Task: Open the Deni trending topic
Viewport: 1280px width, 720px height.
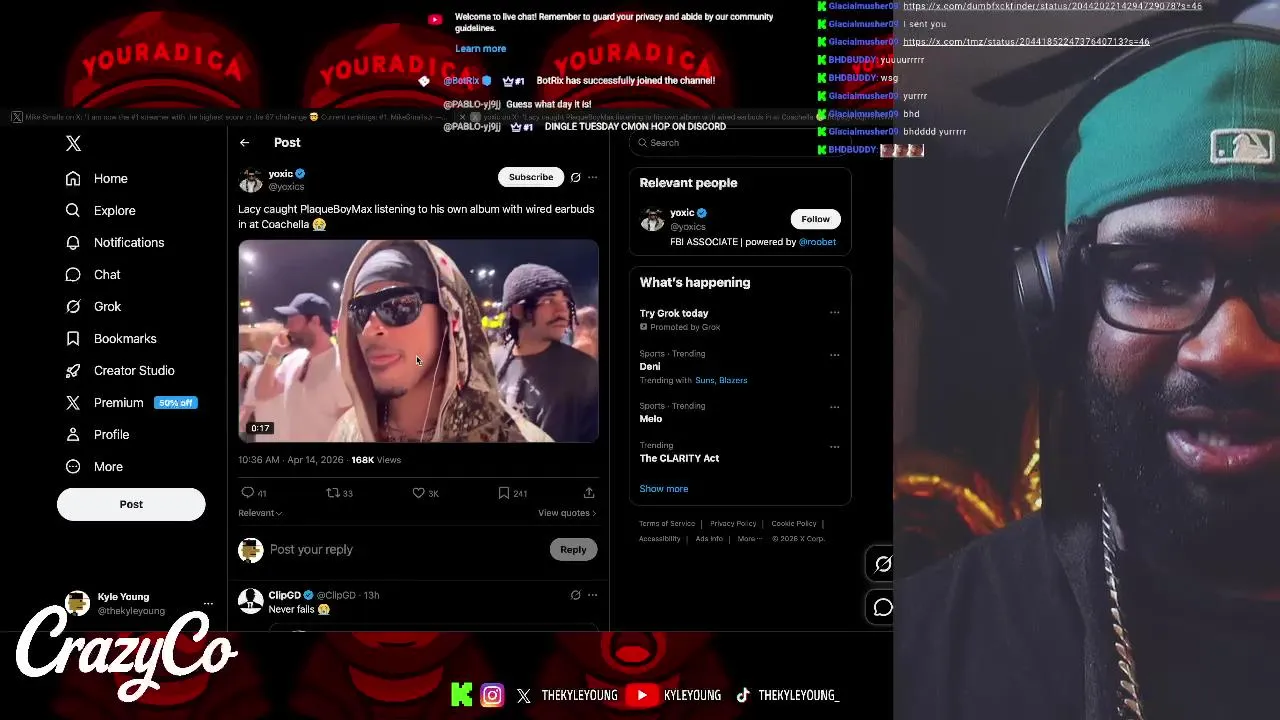Action: coord(650,367)
